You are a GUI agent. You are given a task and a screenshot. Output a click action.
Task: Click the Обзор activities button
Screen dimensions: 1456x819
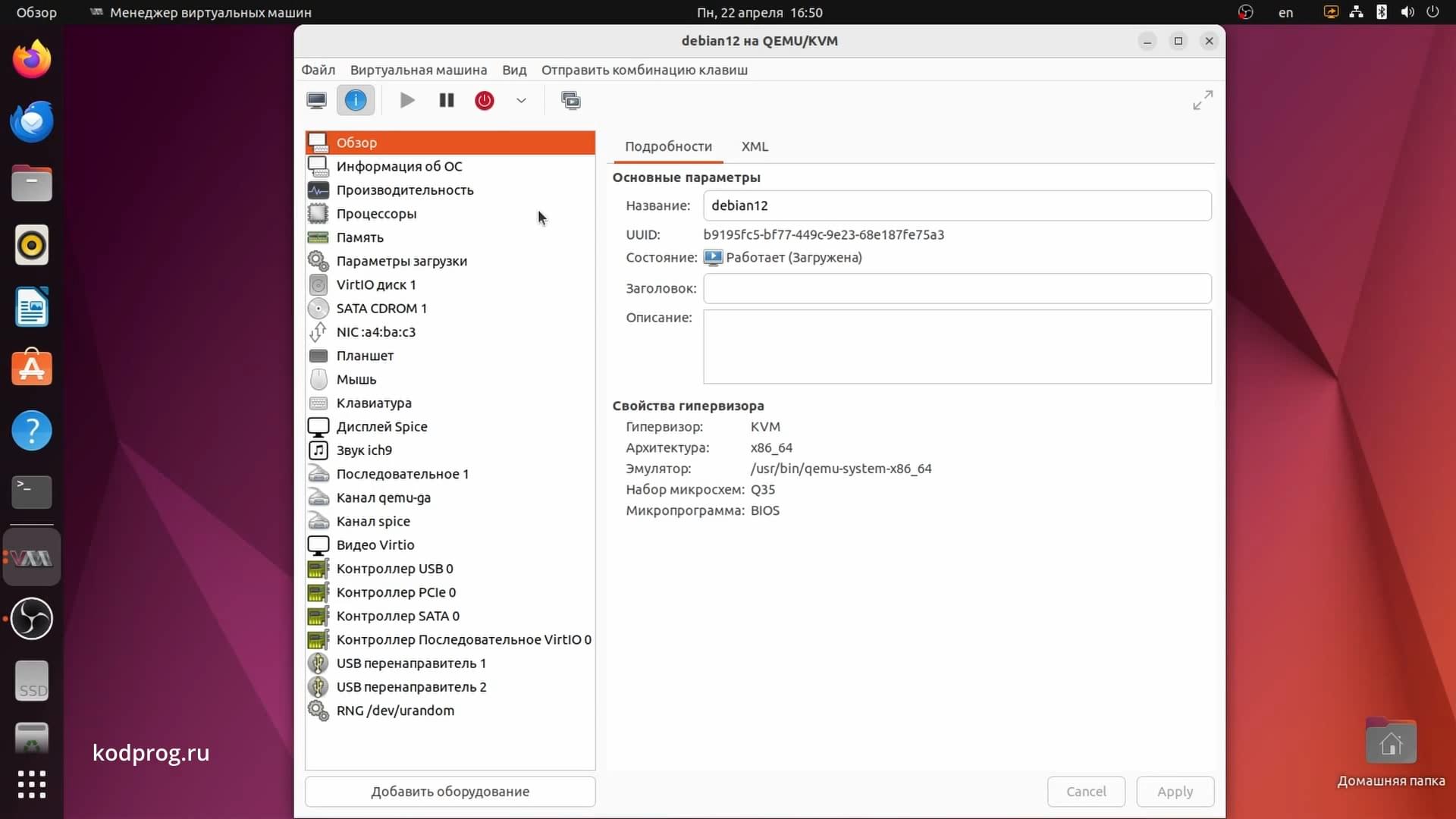click(x=36, y=12)
